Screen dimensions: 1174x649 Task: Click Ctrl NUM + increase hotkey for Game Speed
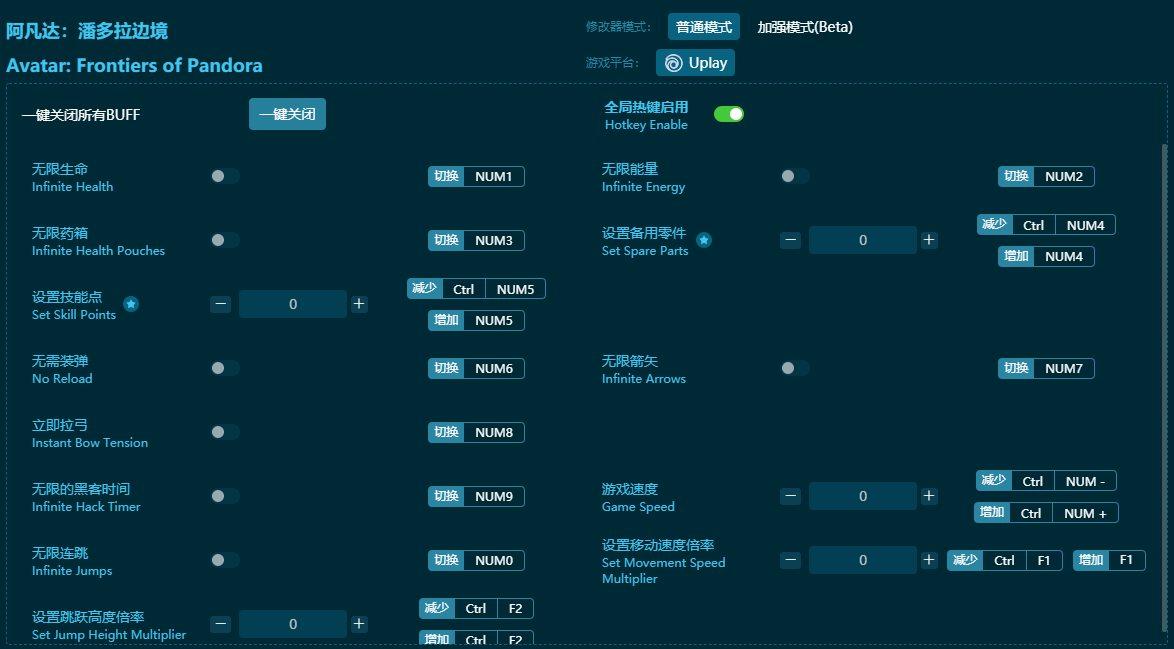1046,513
